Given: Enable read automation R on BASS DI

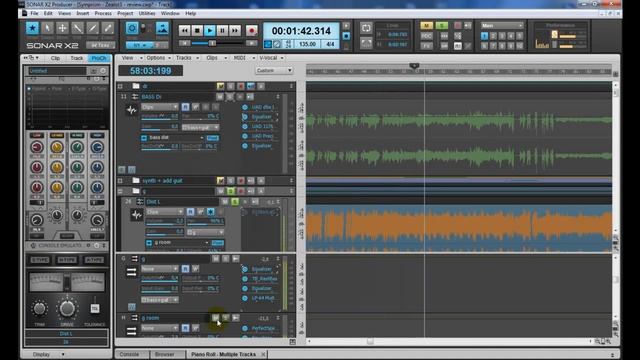Looking at the screenshot, I should [x=185, y=107].
